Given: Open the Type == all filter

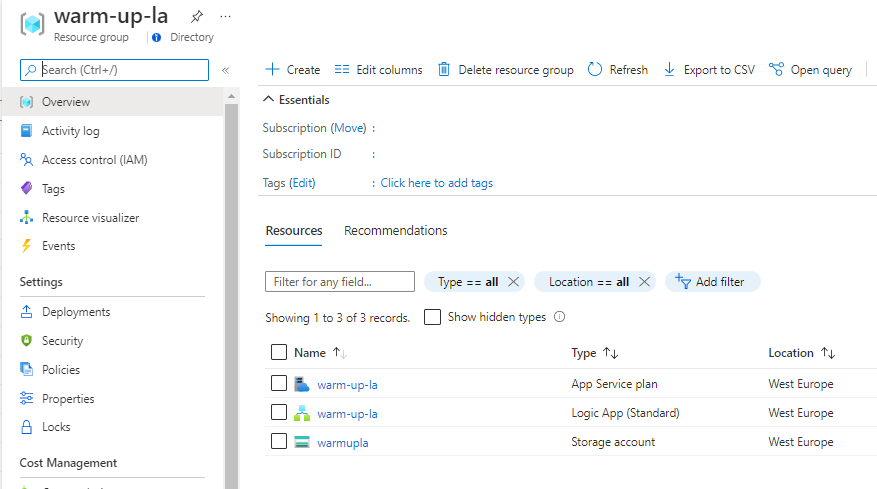Looking at the screenshot, I should (x=468, y=282).
